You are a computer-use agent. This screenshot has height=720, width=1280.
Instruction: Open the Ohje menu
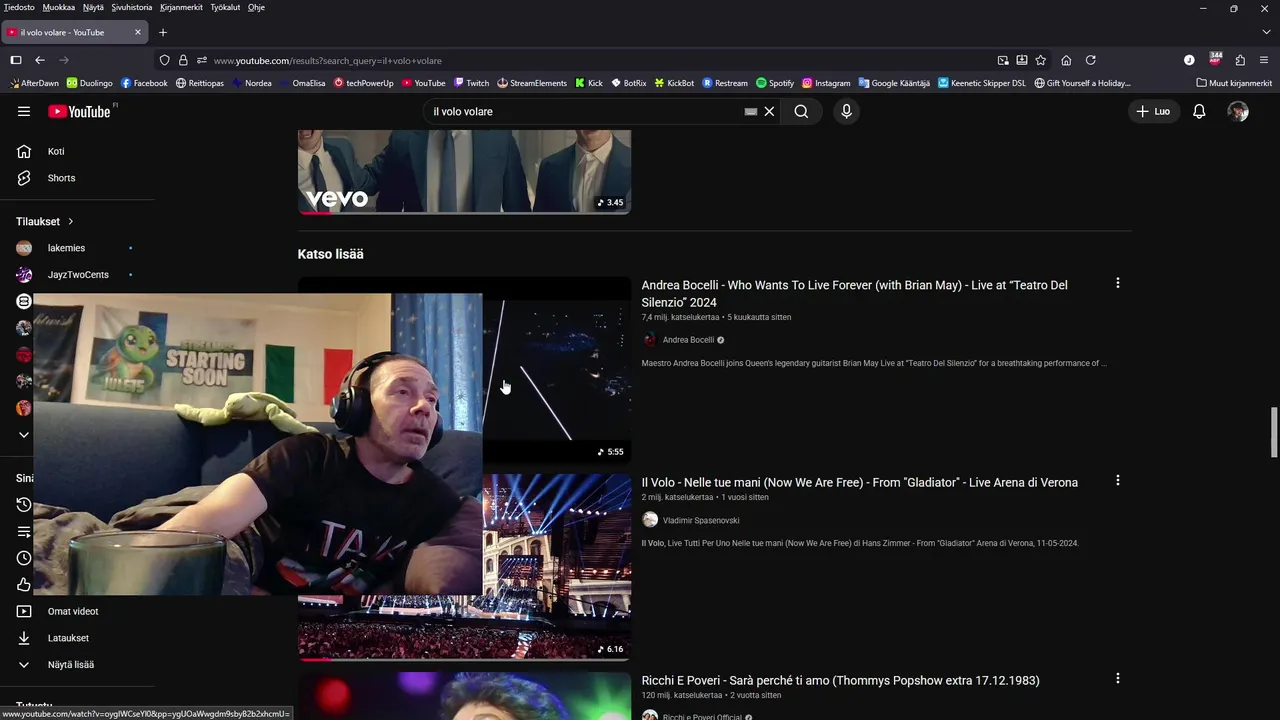(256, 7)
